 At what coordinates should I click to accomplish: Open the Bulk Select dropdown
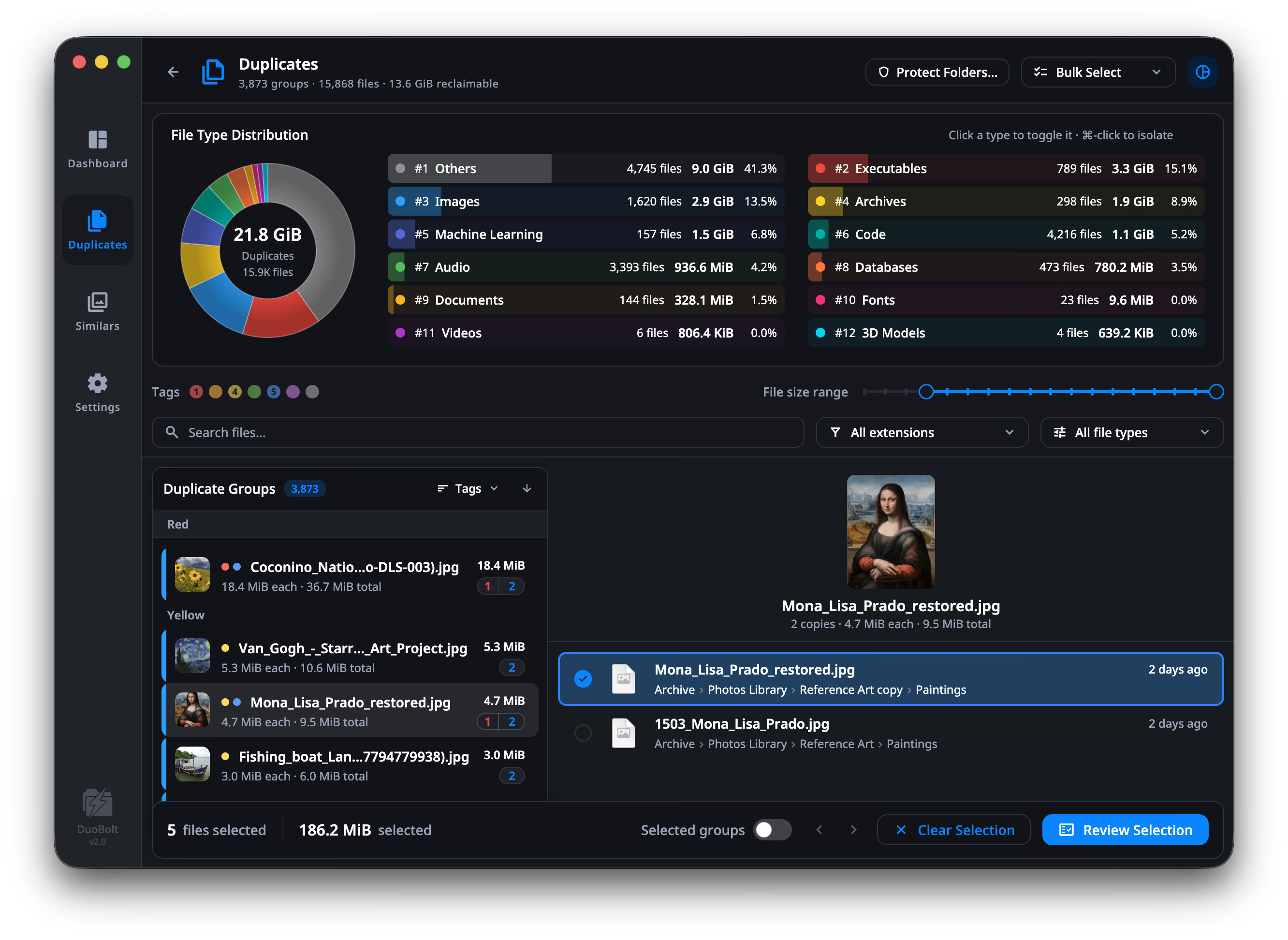tap(1098, 72)
